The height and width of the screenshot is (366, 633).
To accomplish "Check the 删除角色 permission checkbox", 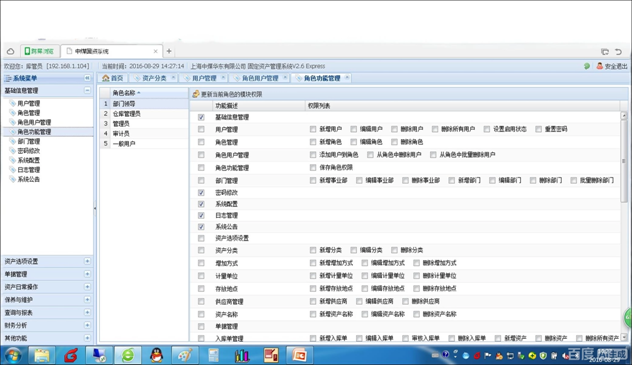I will point(394,142).
